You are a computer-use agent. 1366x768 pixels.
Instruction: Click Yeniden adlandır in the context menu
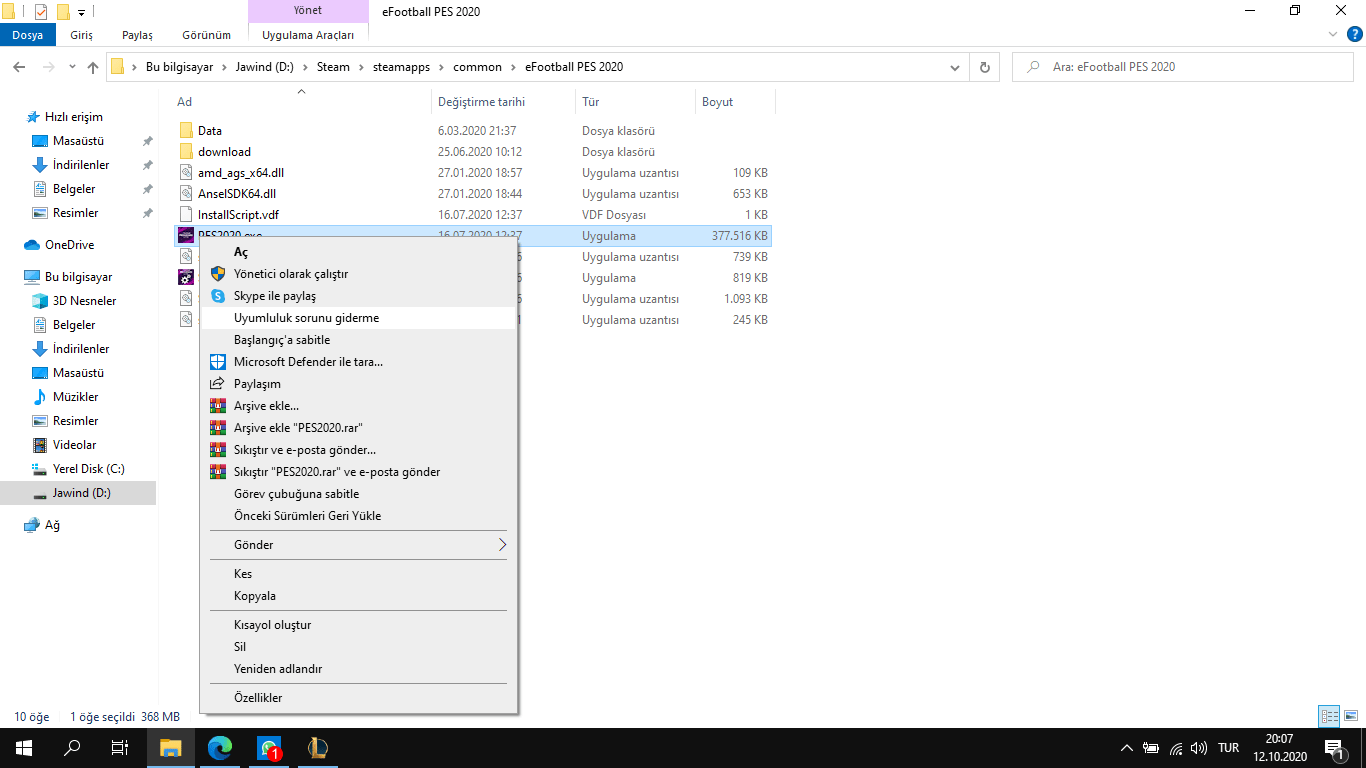point(358,669)
